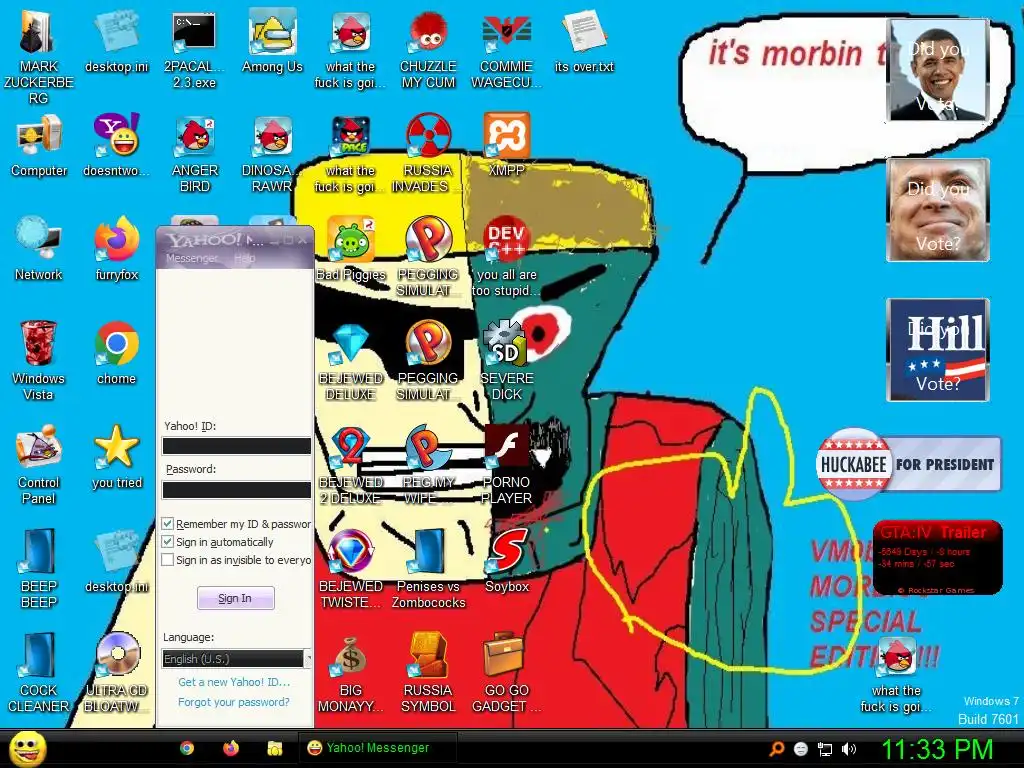The height and width of the screenshot is (768, 1024).
Task: Focus the Yahoo! ID input field
Action: (x=236, y=446)
